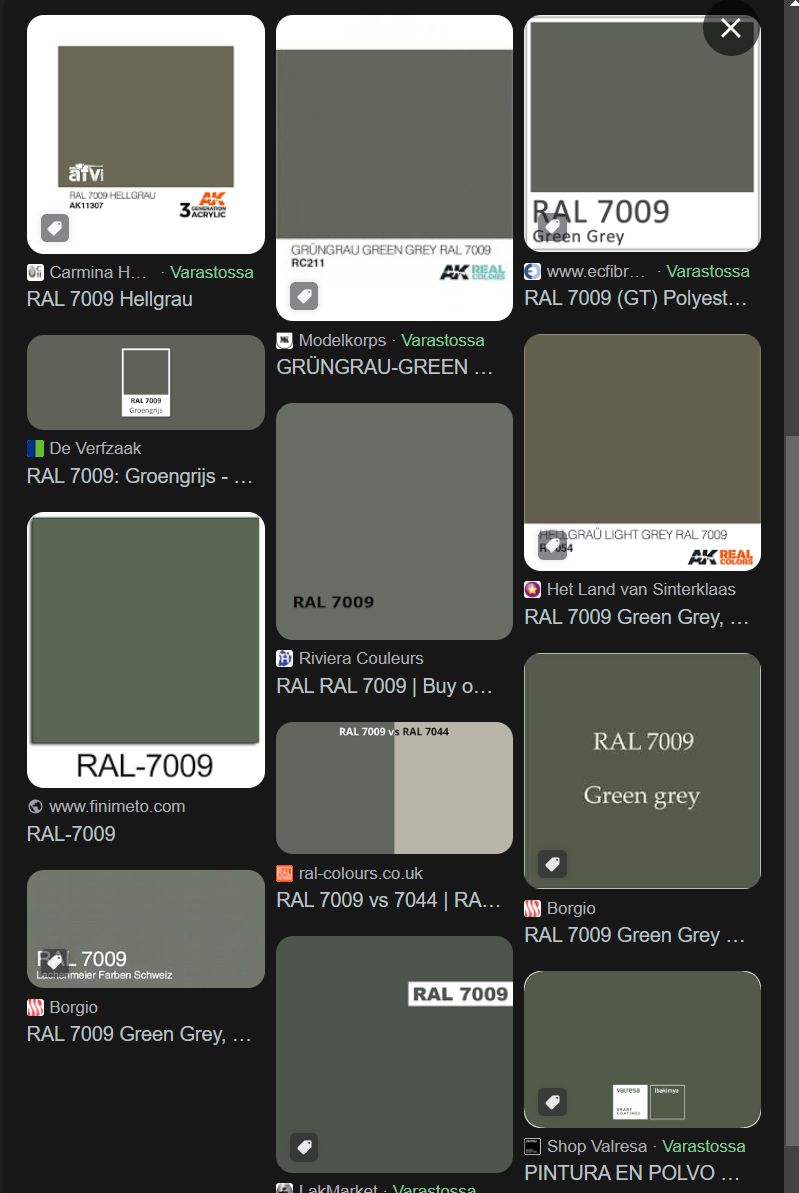Open 'GRÜNGRAU-GREEN' result title
Viewport: 799px width, 1193px height.
point(384,367)
